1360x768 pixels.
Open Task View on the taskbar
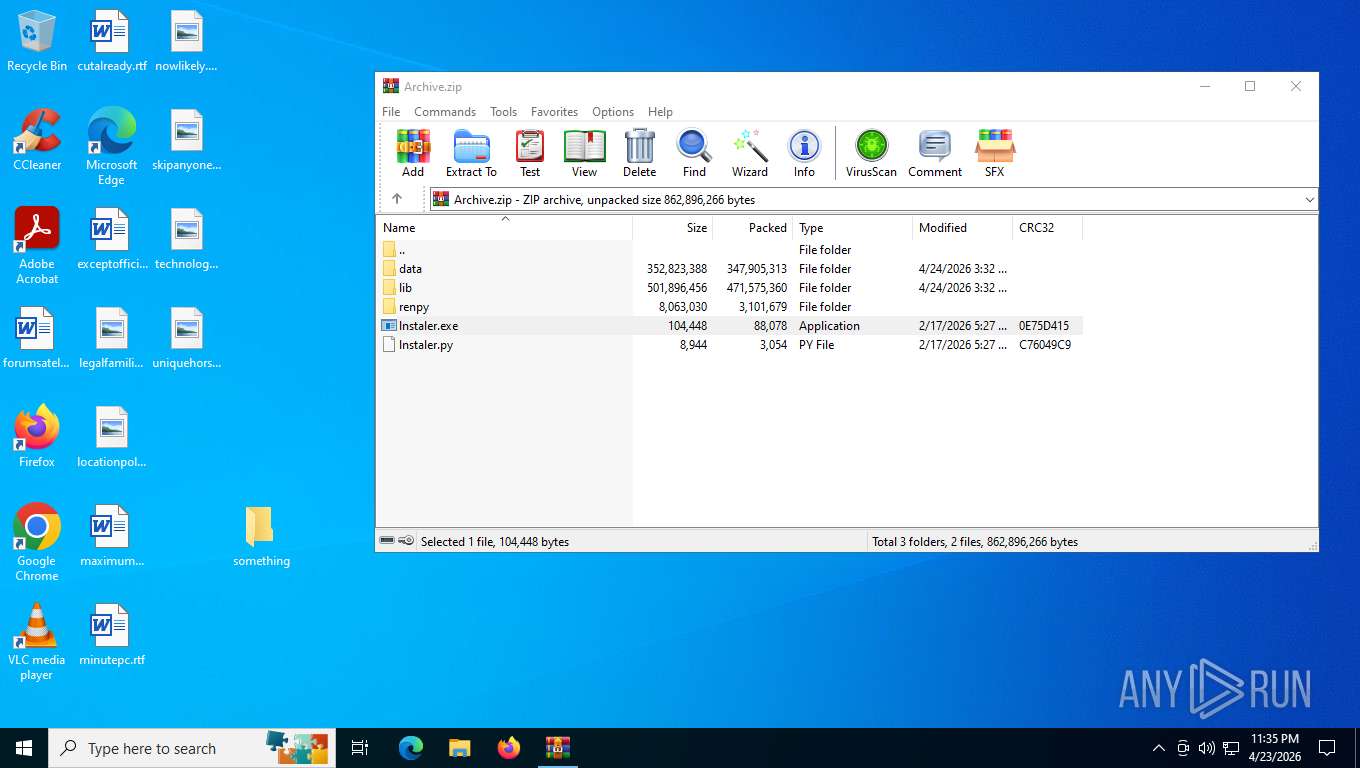360,748
